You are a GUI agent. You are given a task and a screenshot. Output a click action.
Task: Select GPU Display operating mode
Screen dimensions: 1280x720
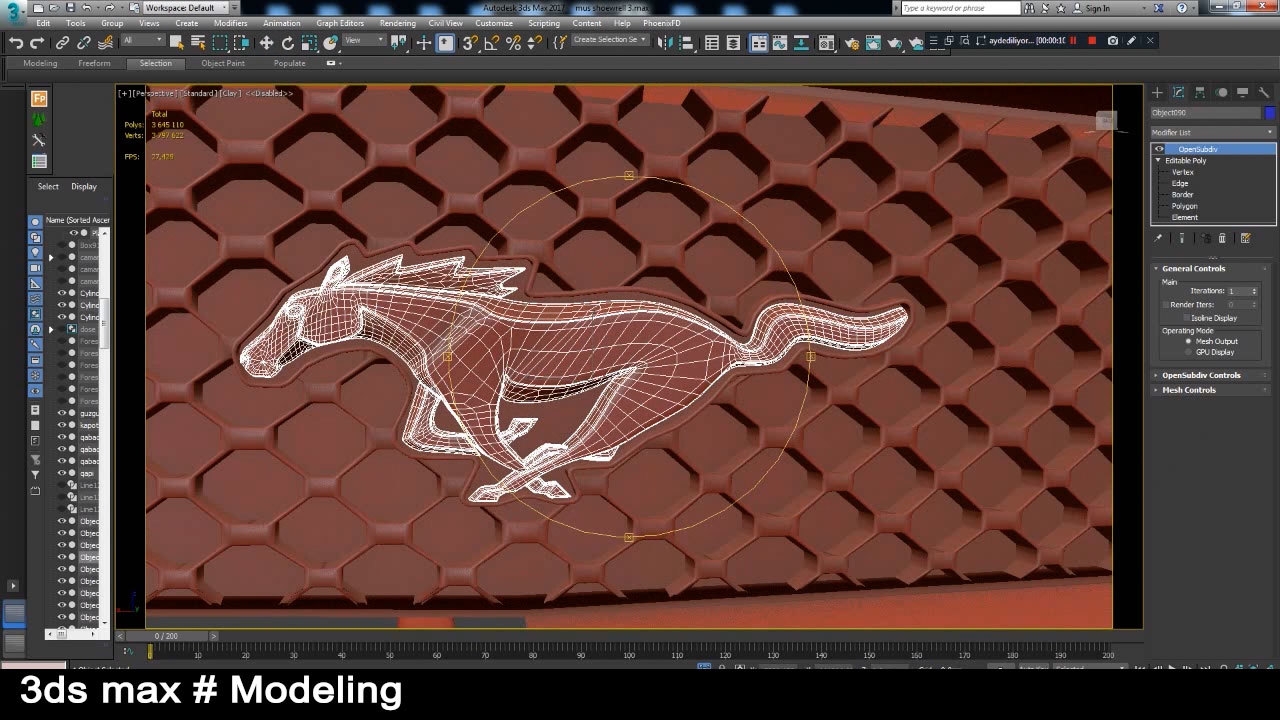tap(1188, 352)
